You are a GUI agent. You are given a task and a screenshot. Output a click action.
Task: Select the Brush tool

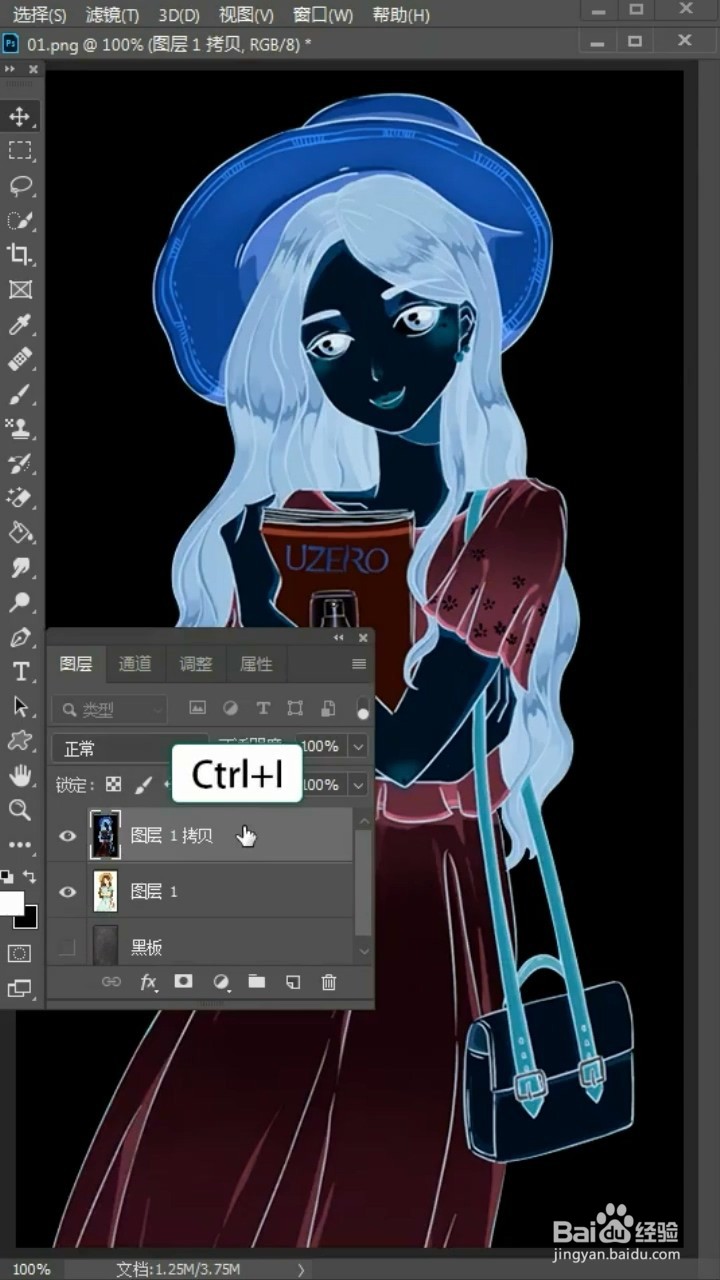pos(20,394)
